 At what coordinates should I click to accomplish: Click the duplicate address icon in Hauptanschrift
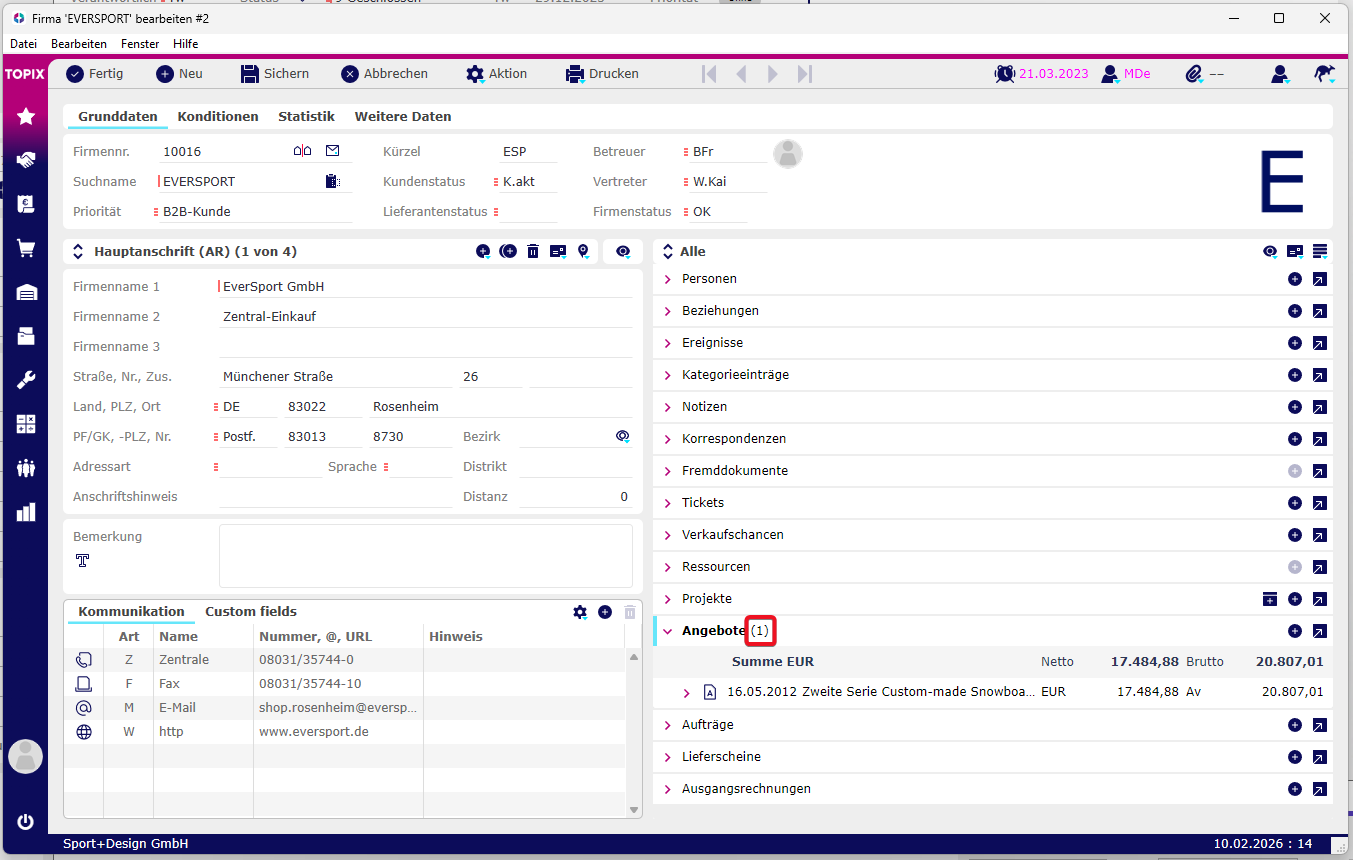click(x=508, y=252)
